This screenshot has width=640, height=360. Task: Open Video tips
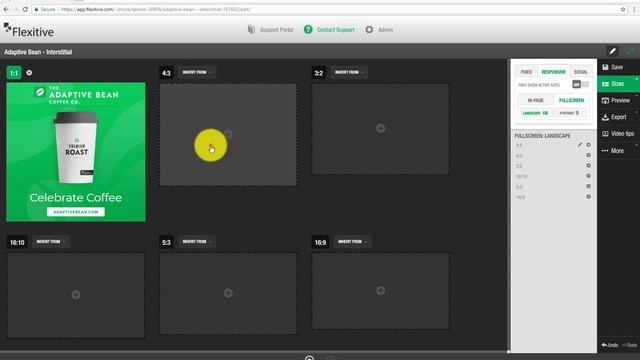pos(618,134)
